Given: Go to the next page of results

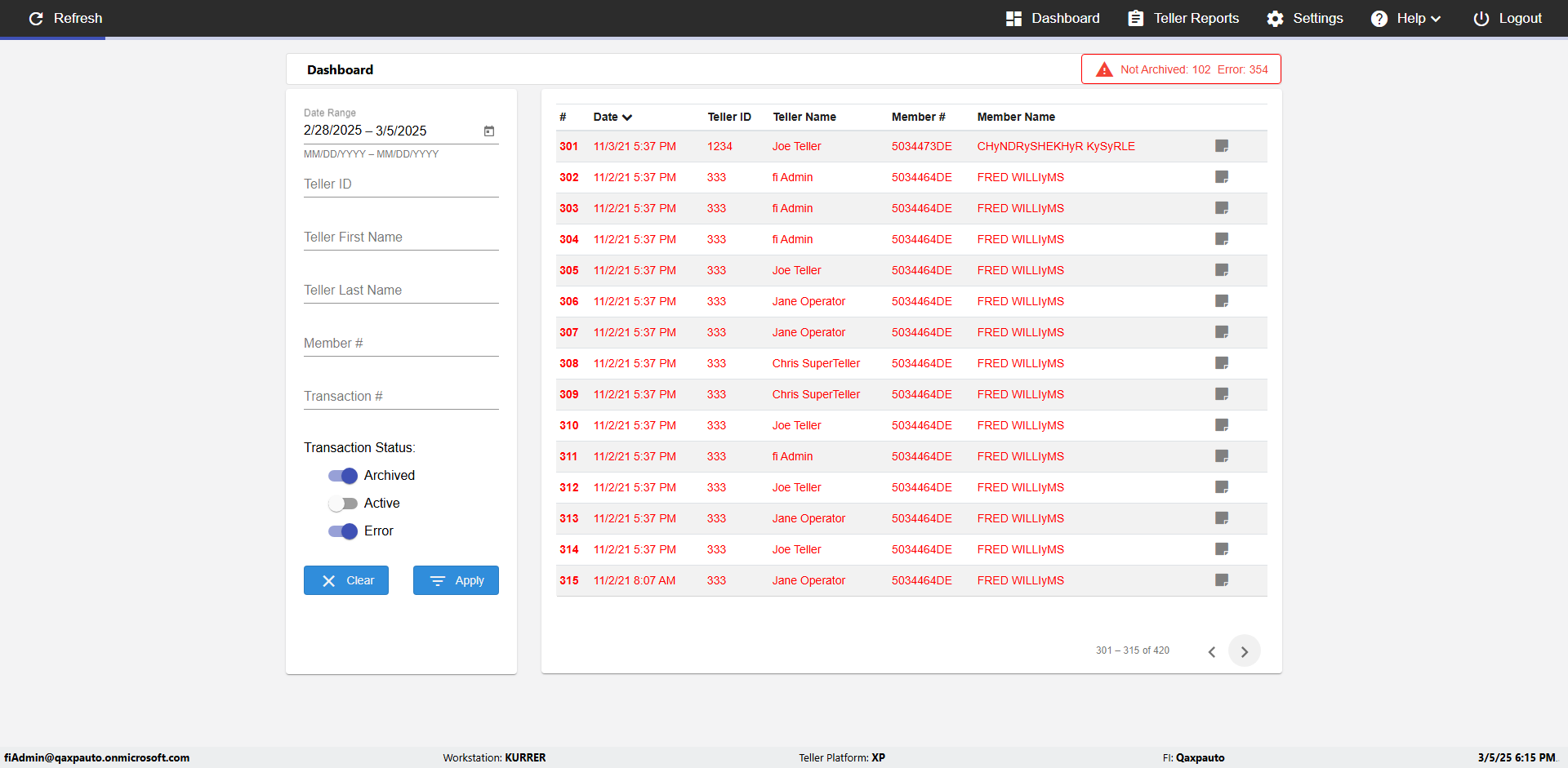Looking at the screenshot, I should tap(1245, 651).
